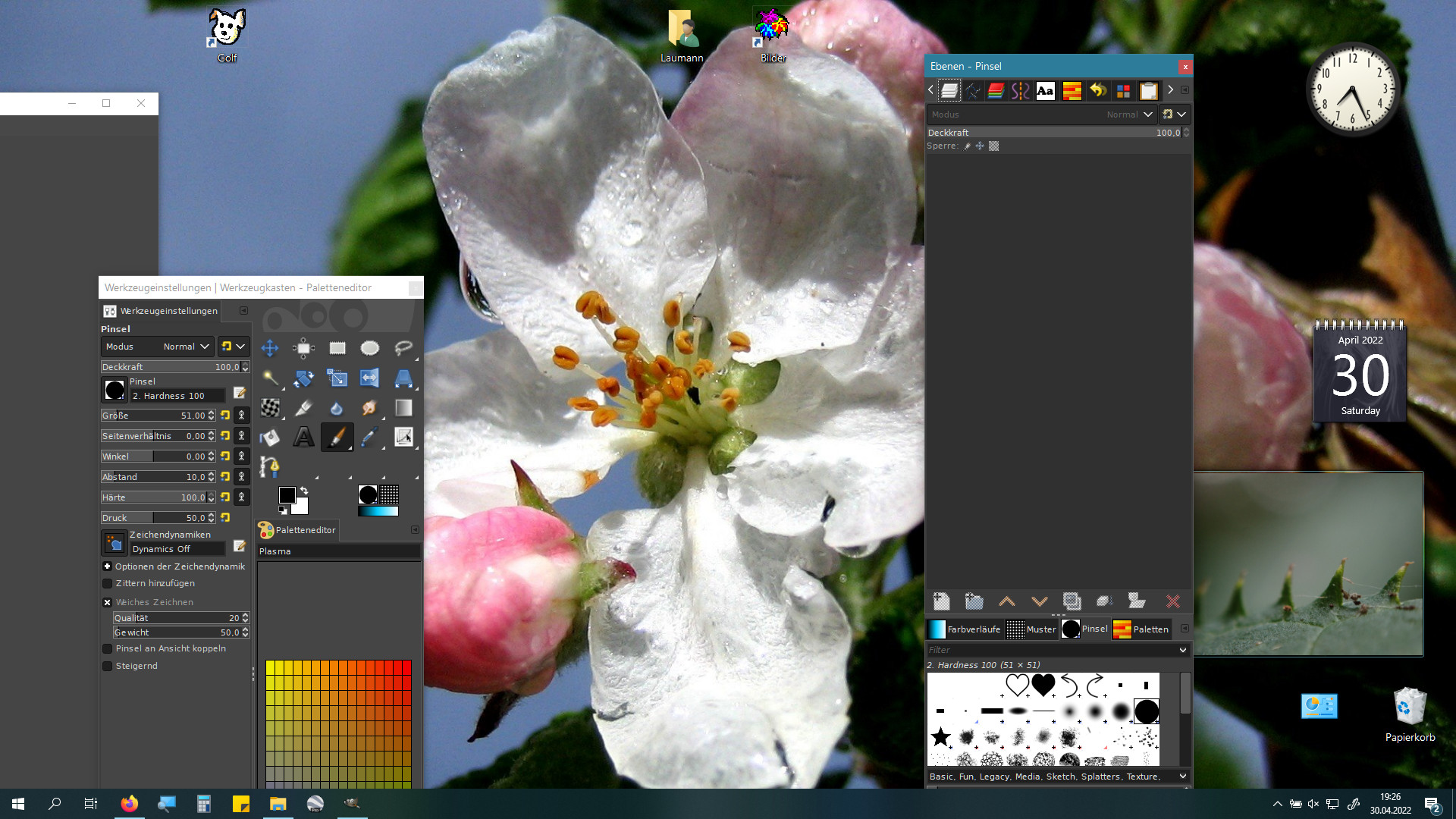
Task: Toggle Weiches Zeichnen checkbox
Action: coord(108,602)
